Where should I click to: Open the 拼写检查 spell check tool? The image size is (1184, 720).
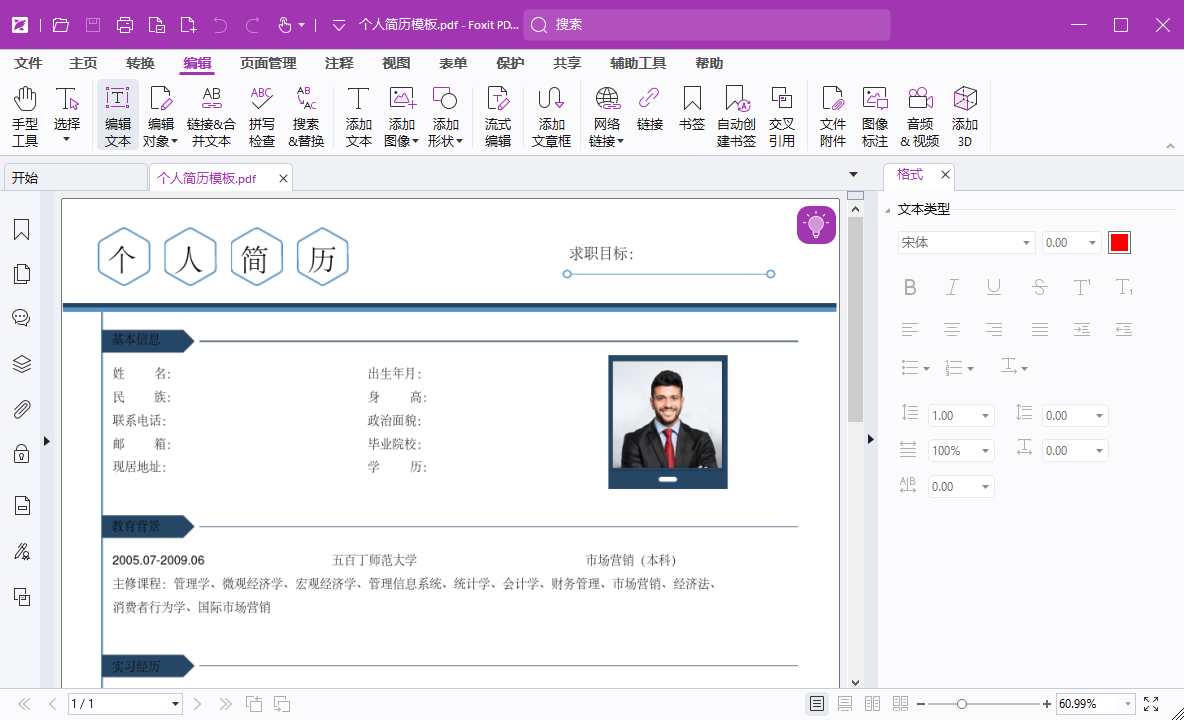click(260, 115)
